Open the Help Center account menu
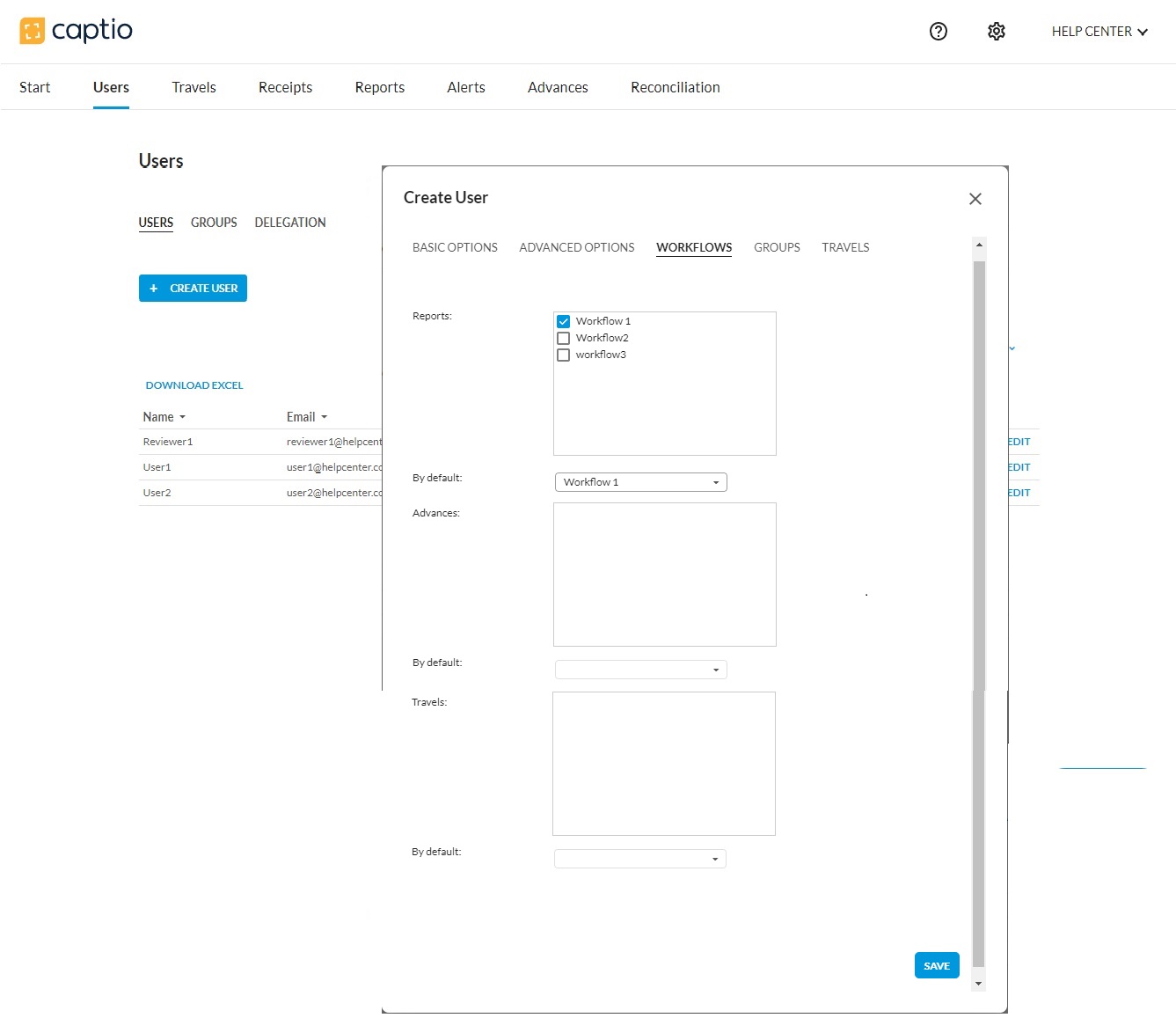The height and width of the screenshot is (1018, 1176). coord(1099,32)
